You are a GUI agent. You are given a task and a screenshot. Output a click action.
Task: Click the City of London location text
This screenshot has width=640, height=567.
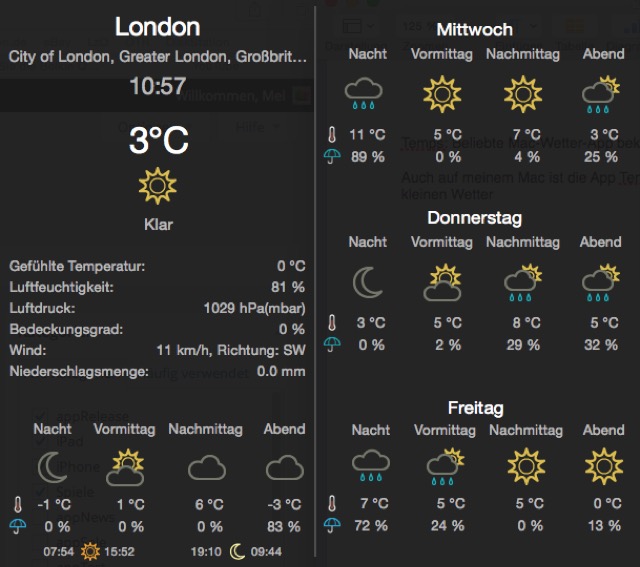157,57
